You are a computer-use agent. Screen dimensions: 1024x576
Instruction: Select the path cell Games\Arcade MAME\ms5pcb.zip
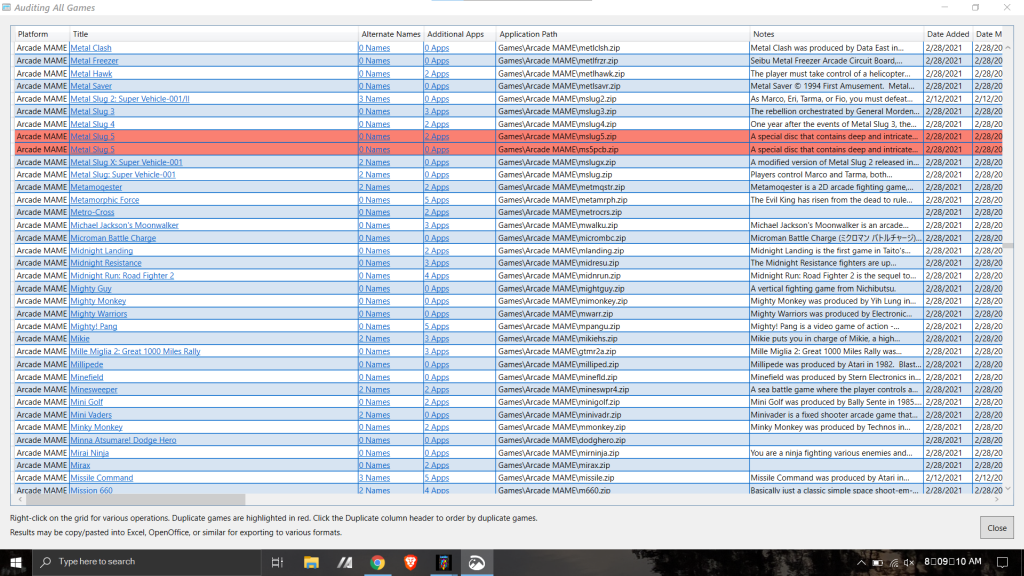622,150
